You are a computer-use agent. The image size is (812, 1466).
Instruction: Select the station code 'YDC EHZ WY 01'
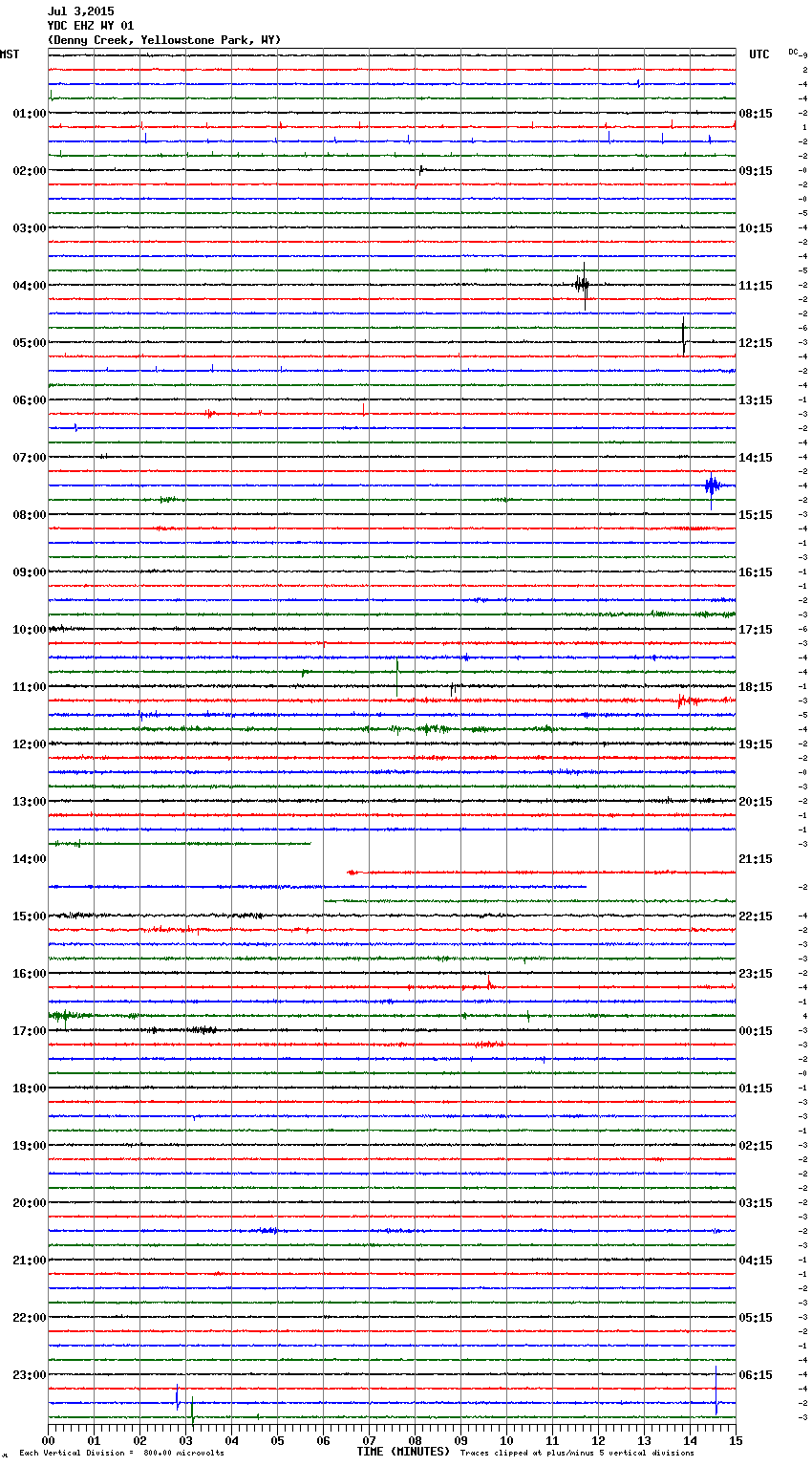coord(91,26)
